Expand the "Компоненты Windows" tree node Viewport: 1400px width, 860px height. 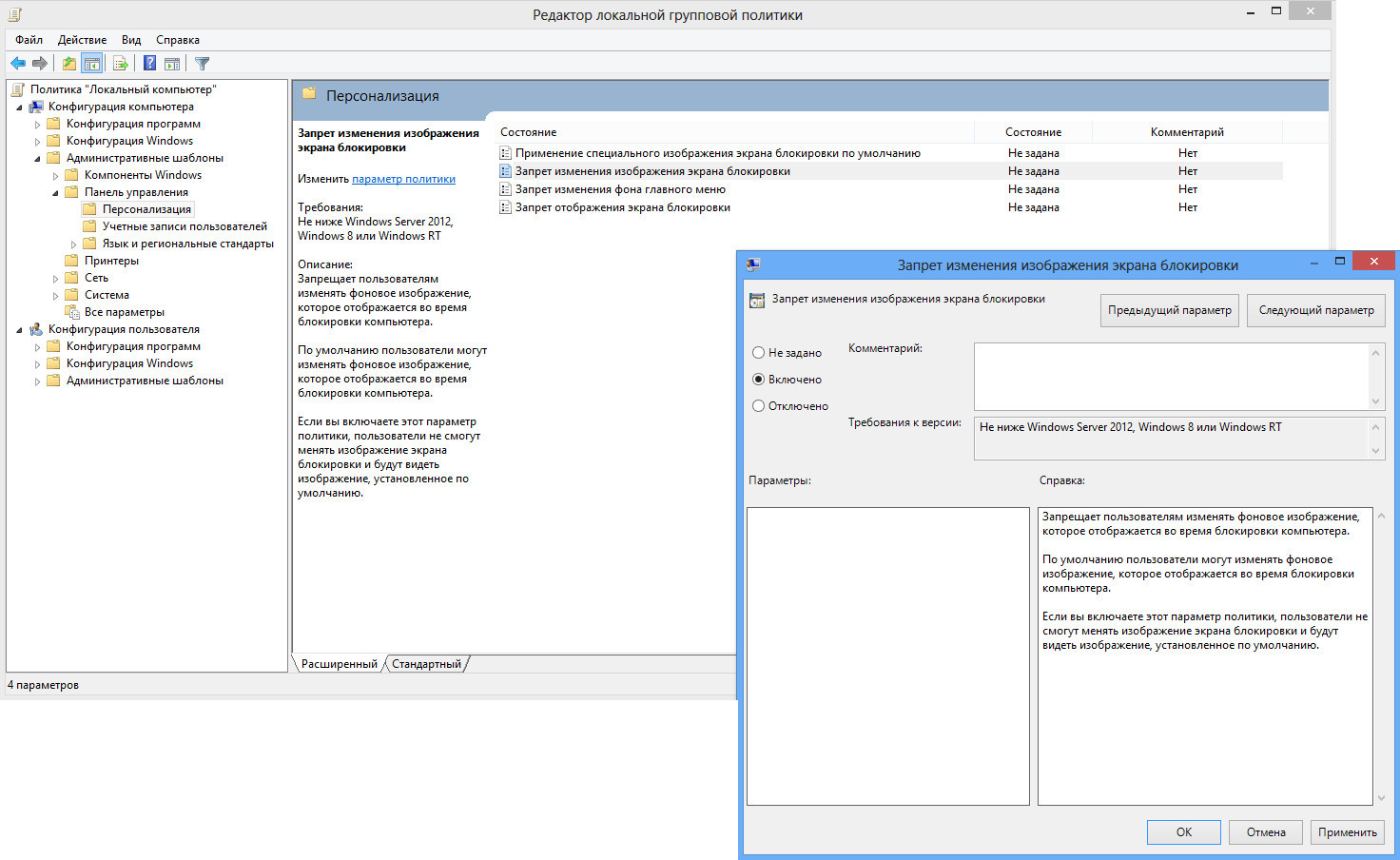point(56,176)
